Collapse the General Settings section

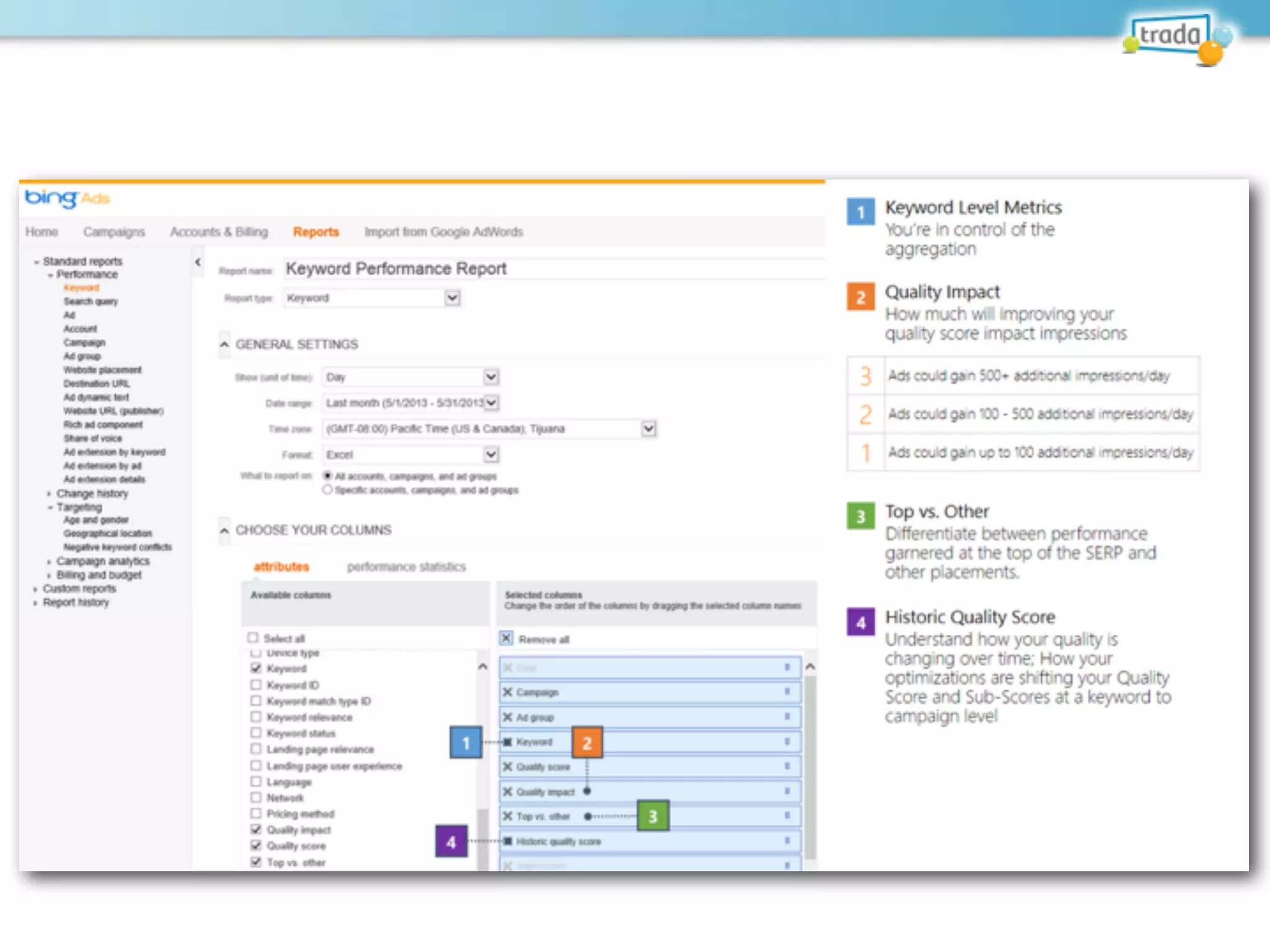coord(224,344)
